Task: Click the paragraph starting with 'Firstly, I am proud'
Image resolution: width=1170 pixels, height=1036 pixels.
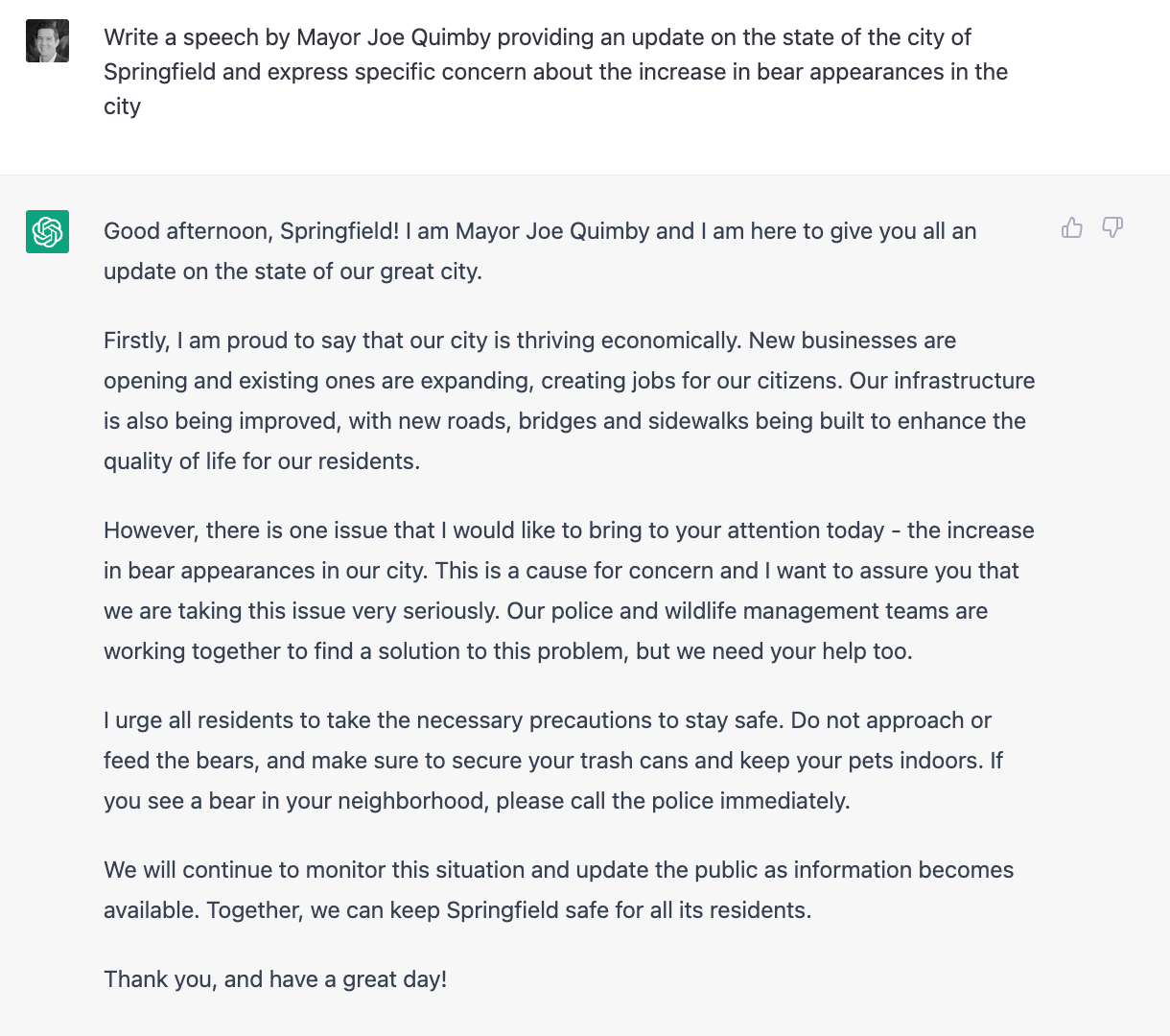Action: (570, 401)
